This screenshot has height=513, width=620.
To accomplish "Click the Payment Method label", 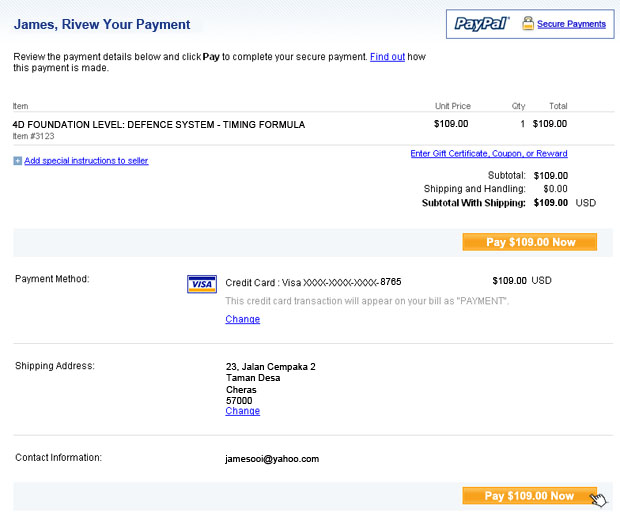I will (52, 279).
